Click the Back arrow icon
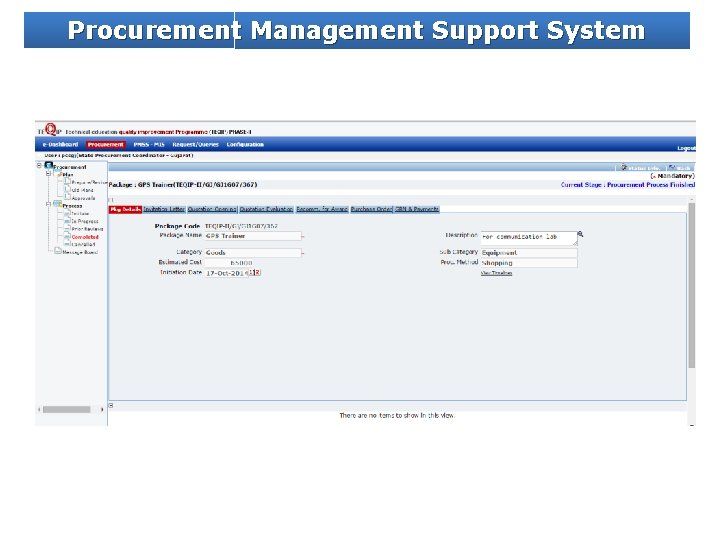The width and height of the screenshot is (720, 540). tap(672, 167)
